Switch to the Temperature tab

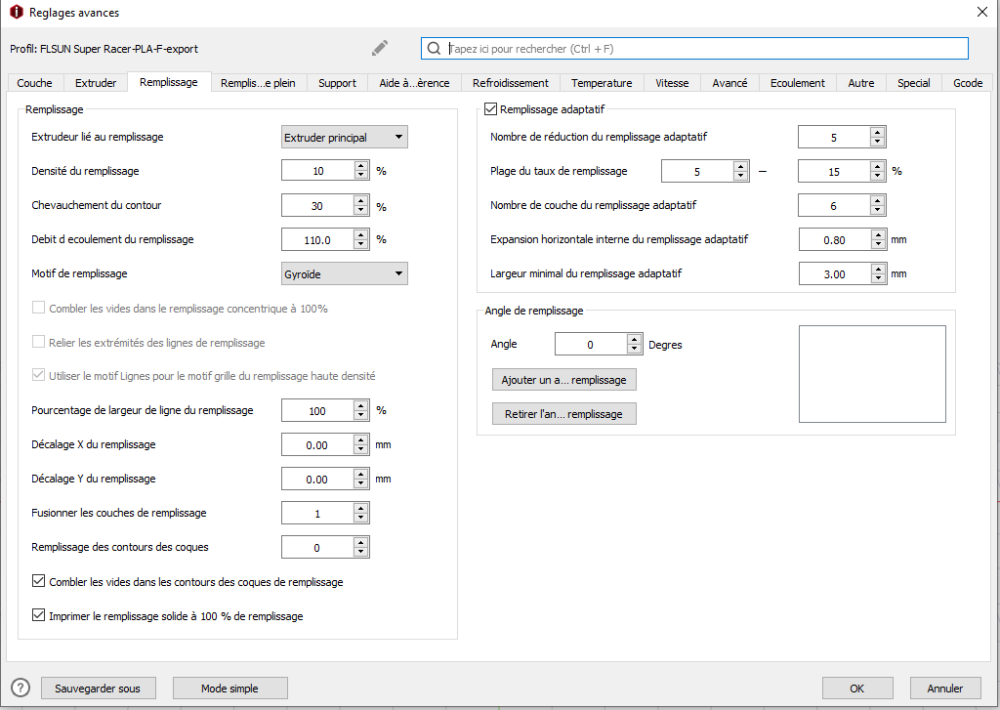tap(601, 83)
